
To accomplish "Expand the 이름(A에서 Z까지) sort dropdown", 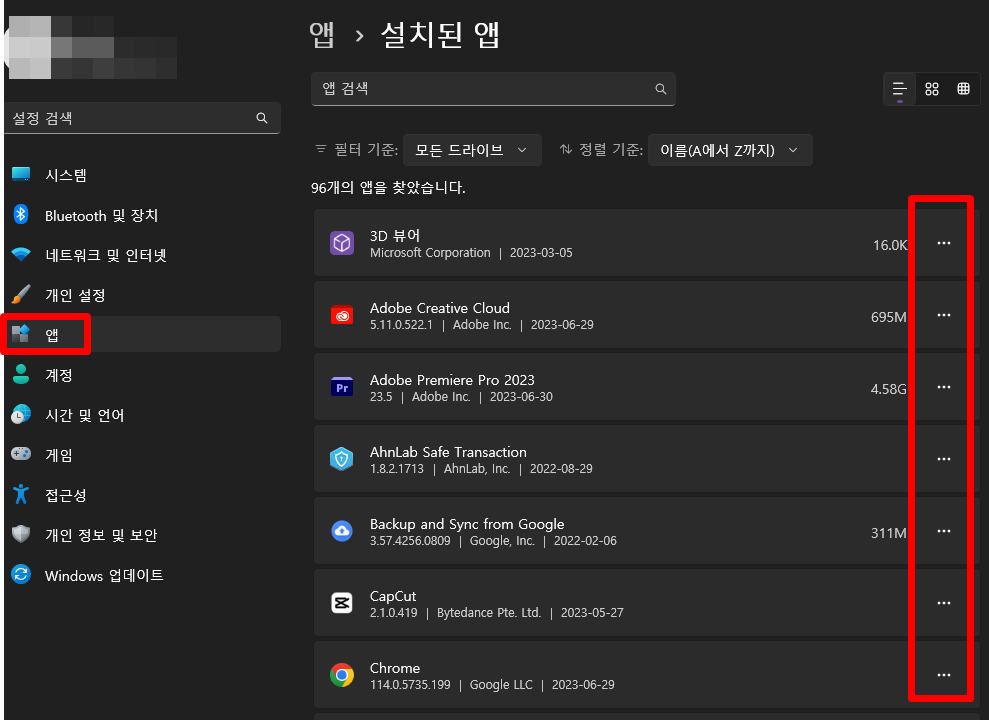I will (730, 150).
